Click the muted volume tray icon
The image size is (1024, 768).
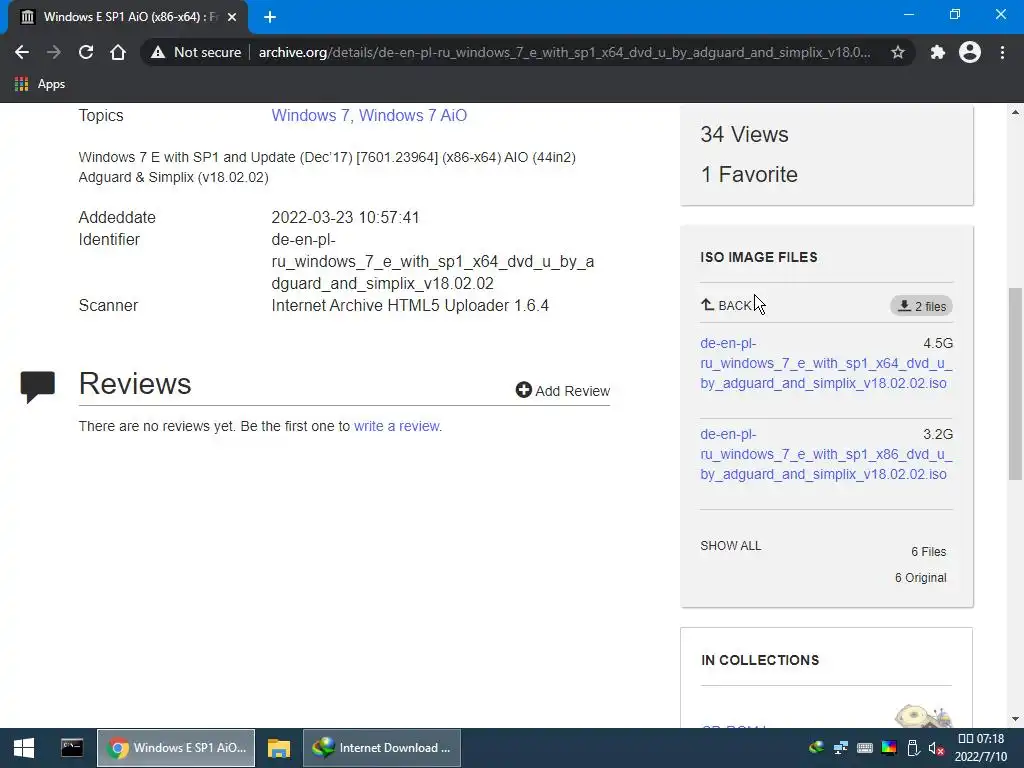coord(937,748)
